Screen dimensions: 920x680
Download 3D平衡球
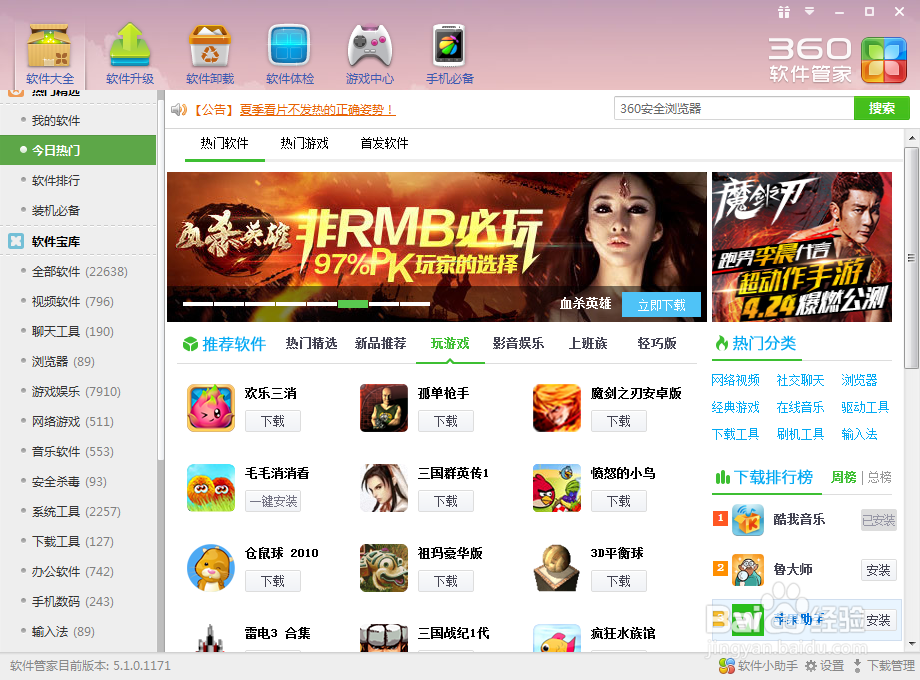tap(618, 581)
